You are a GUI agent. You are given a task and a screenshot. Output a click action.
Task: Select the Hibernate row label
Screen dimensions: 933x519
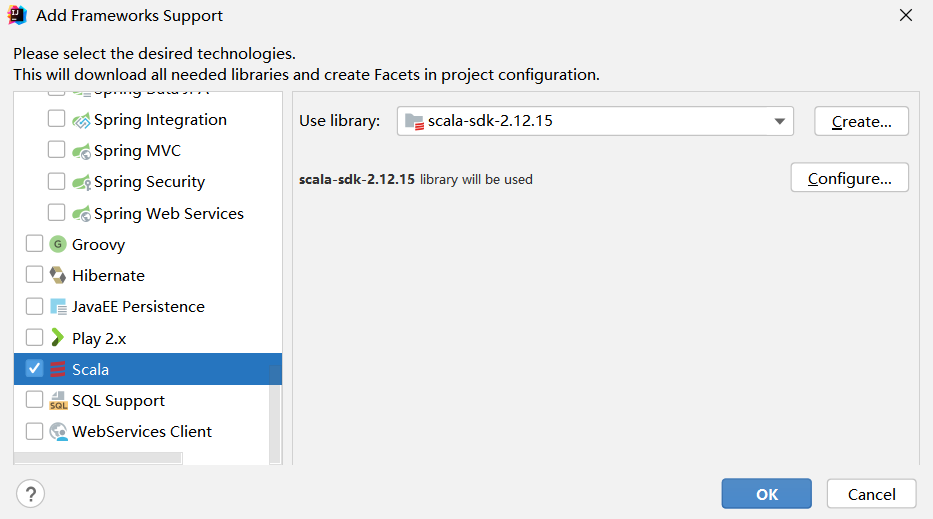coord(108,276)
